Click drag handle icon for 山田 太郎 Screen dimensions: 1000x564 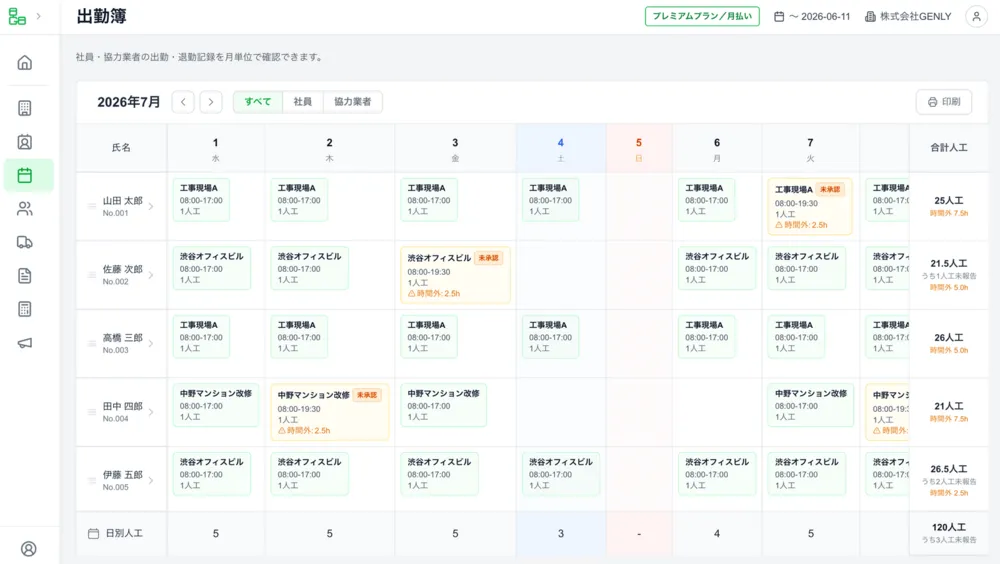coord(92,206)
